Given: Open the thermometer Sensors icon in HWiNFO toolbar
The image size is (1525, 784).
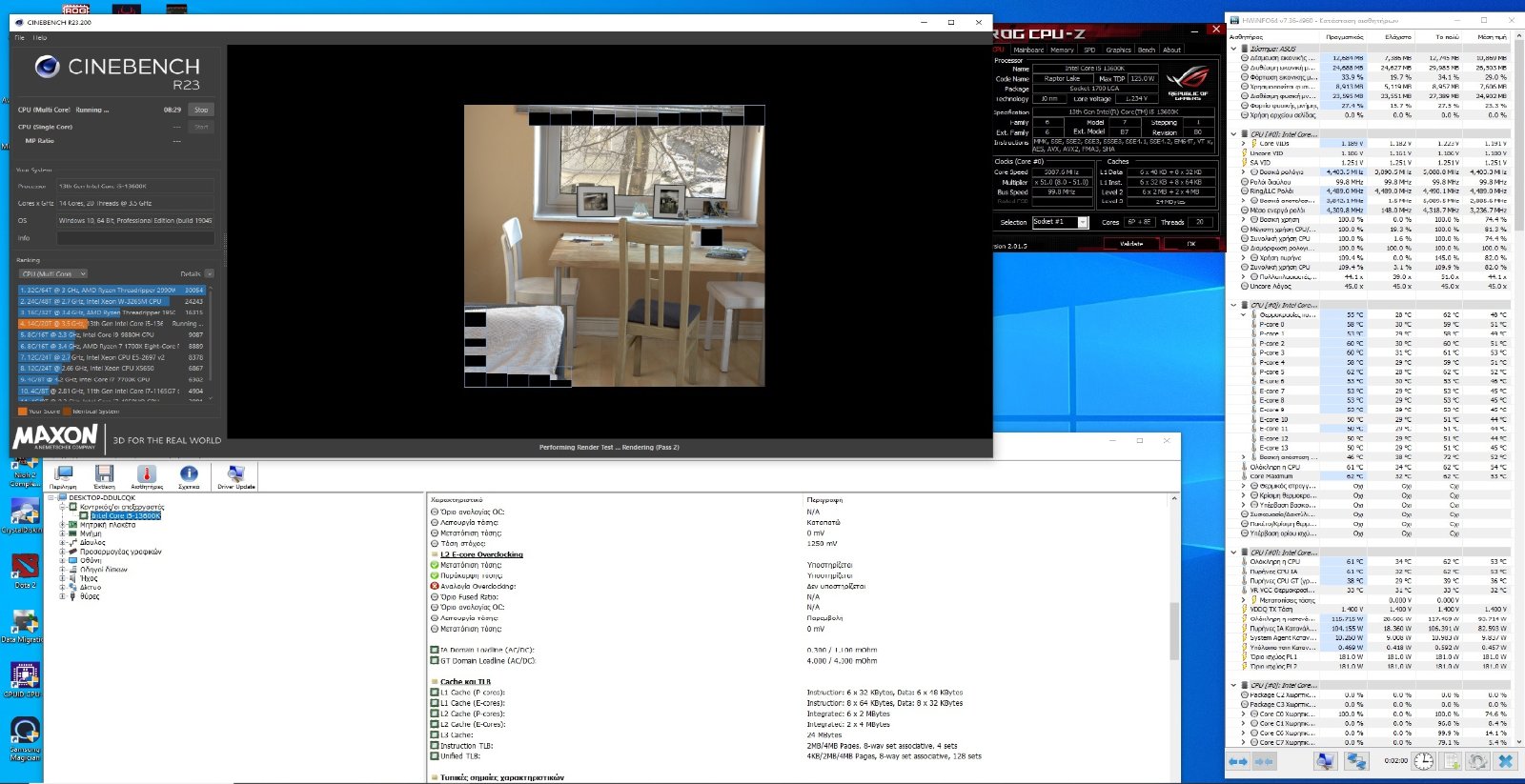Looking at the screenshot, I should pos(146,474).
